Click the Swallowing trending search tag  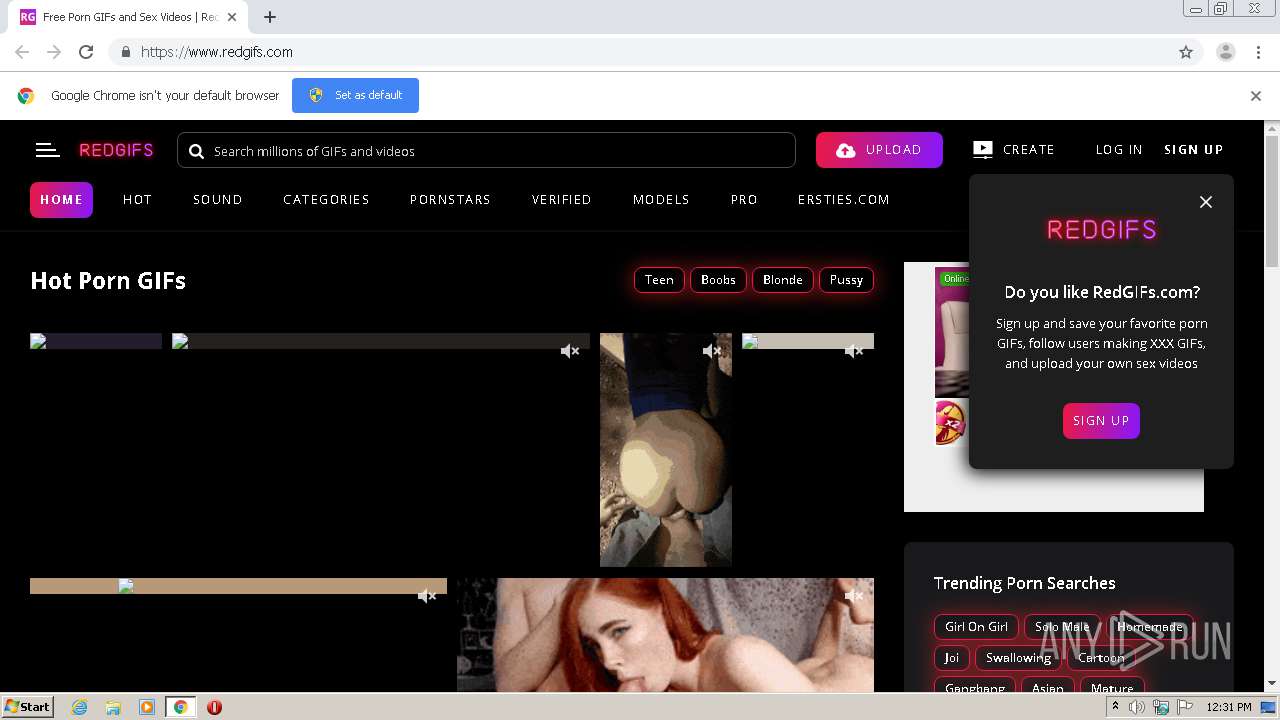(1018, 658)
